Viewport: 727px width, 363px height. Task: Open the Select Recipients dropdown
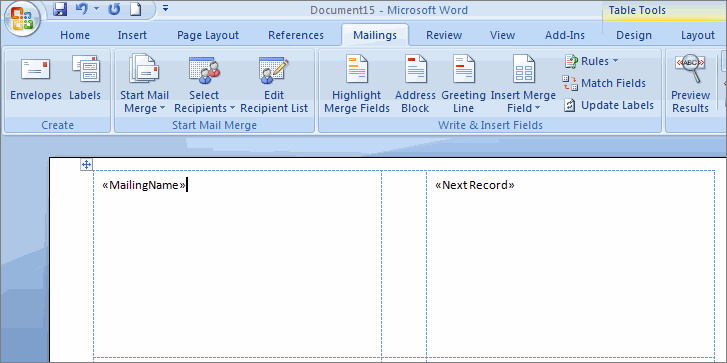[x=204, y=83]
